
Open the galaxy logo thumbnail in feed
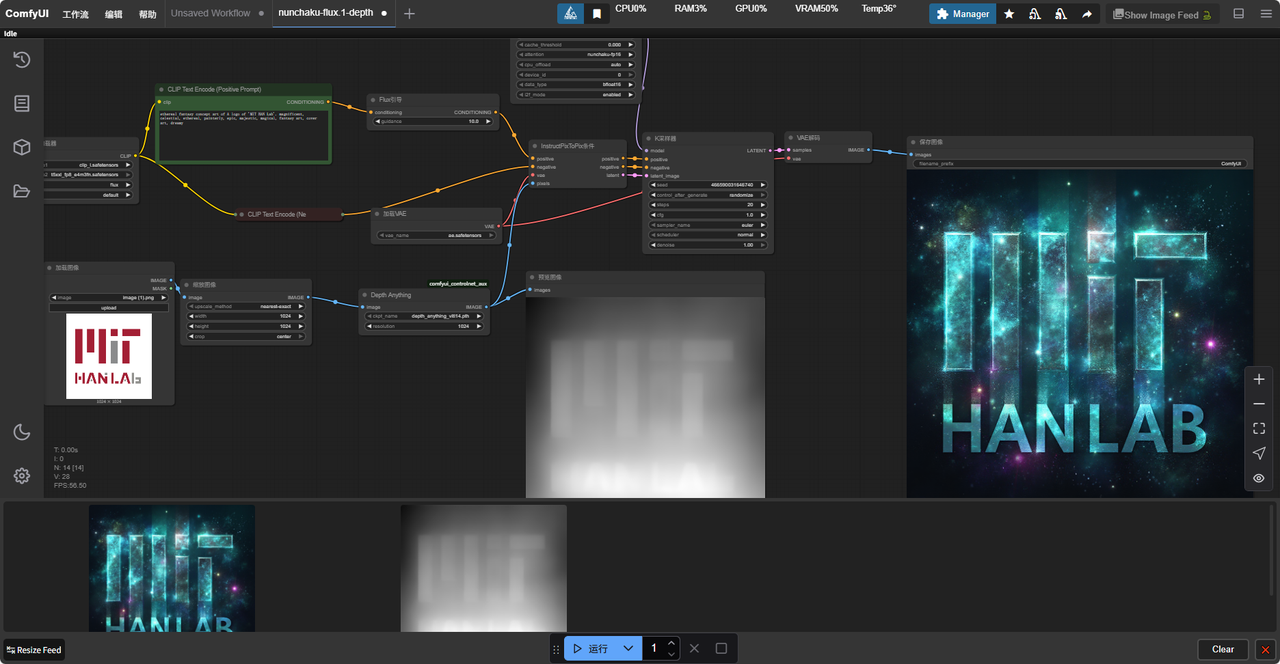pos(172,568)
